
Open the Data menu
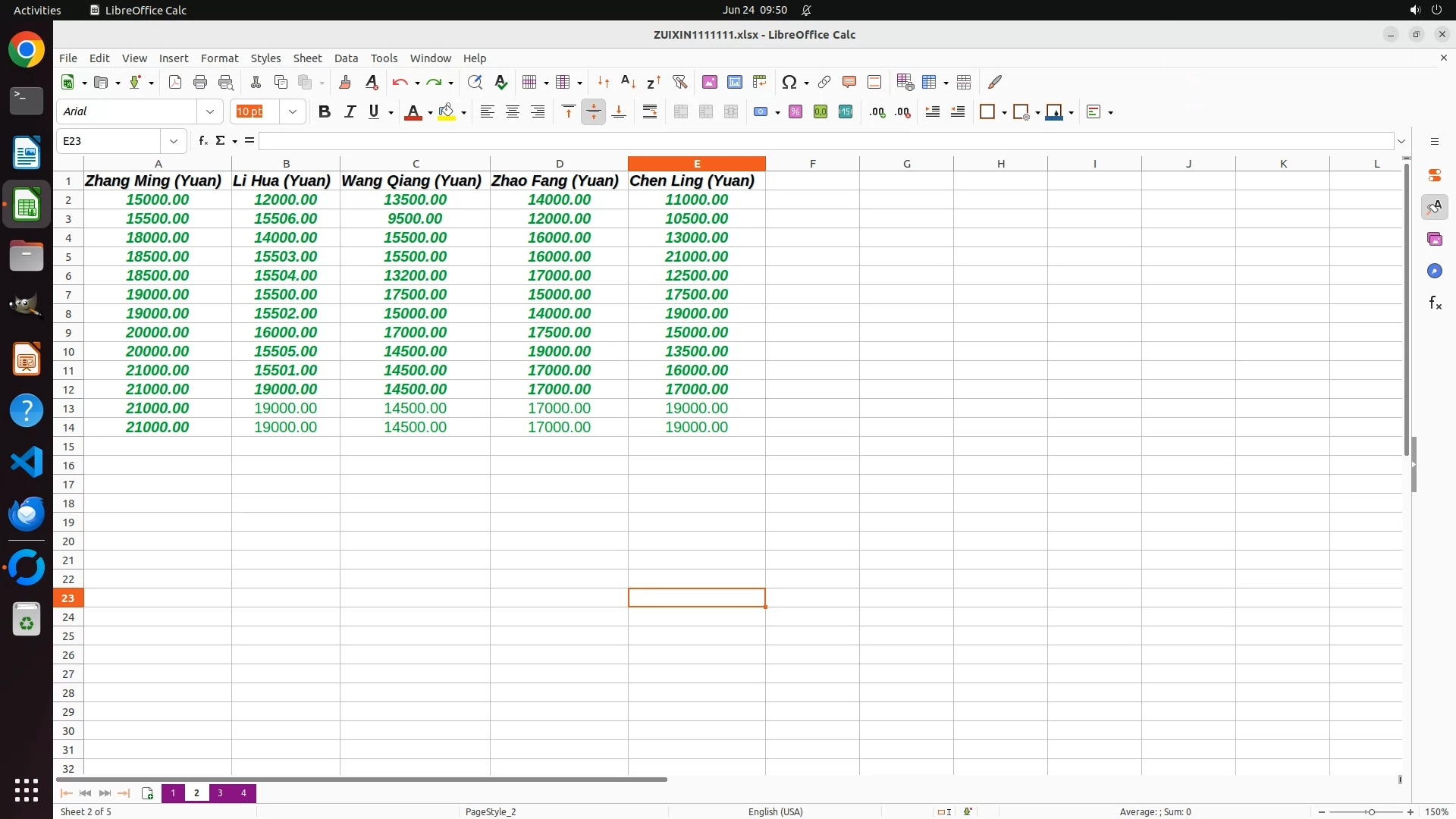(346, 58)
